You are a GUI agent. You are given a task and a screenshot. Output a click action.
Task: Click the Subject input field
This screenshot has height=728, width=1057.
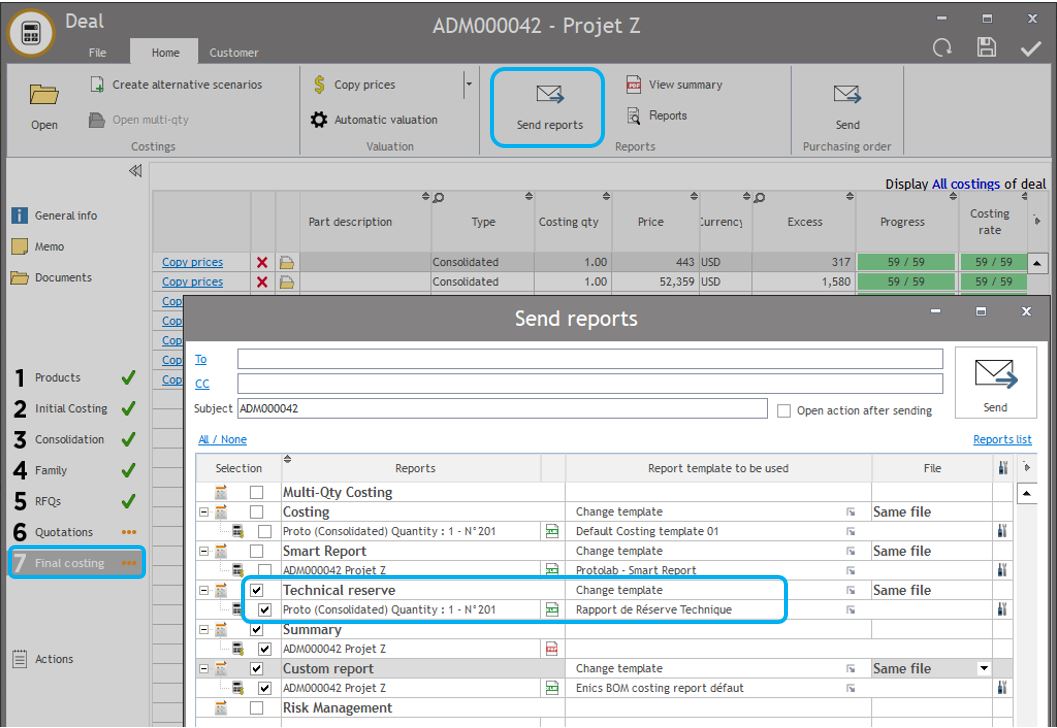point(501,409)
